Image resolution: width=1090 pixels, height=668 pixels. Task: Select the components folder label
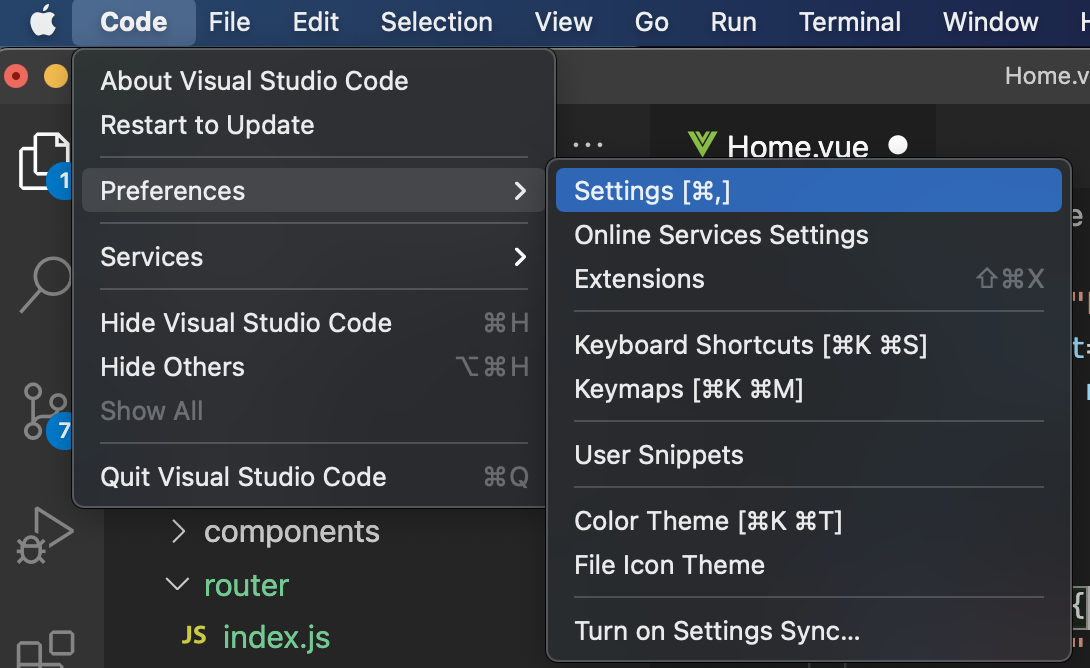(292, 532)
